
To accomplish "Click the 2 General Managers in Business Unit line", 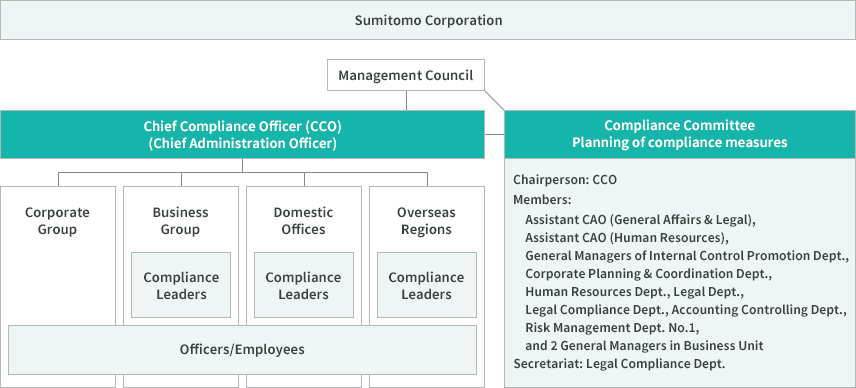I will pos(644,346).
